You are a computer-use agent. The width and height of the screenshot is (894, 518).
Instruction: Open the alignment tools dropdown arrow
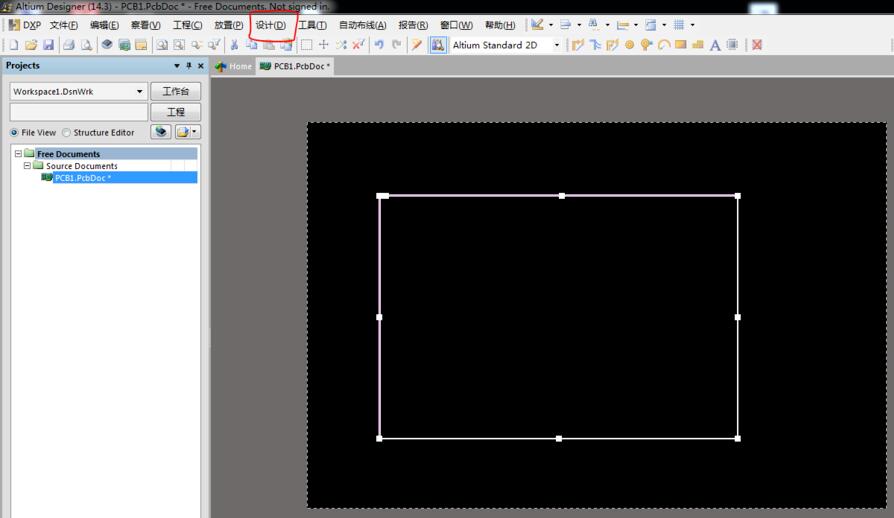tap(579, 25)
